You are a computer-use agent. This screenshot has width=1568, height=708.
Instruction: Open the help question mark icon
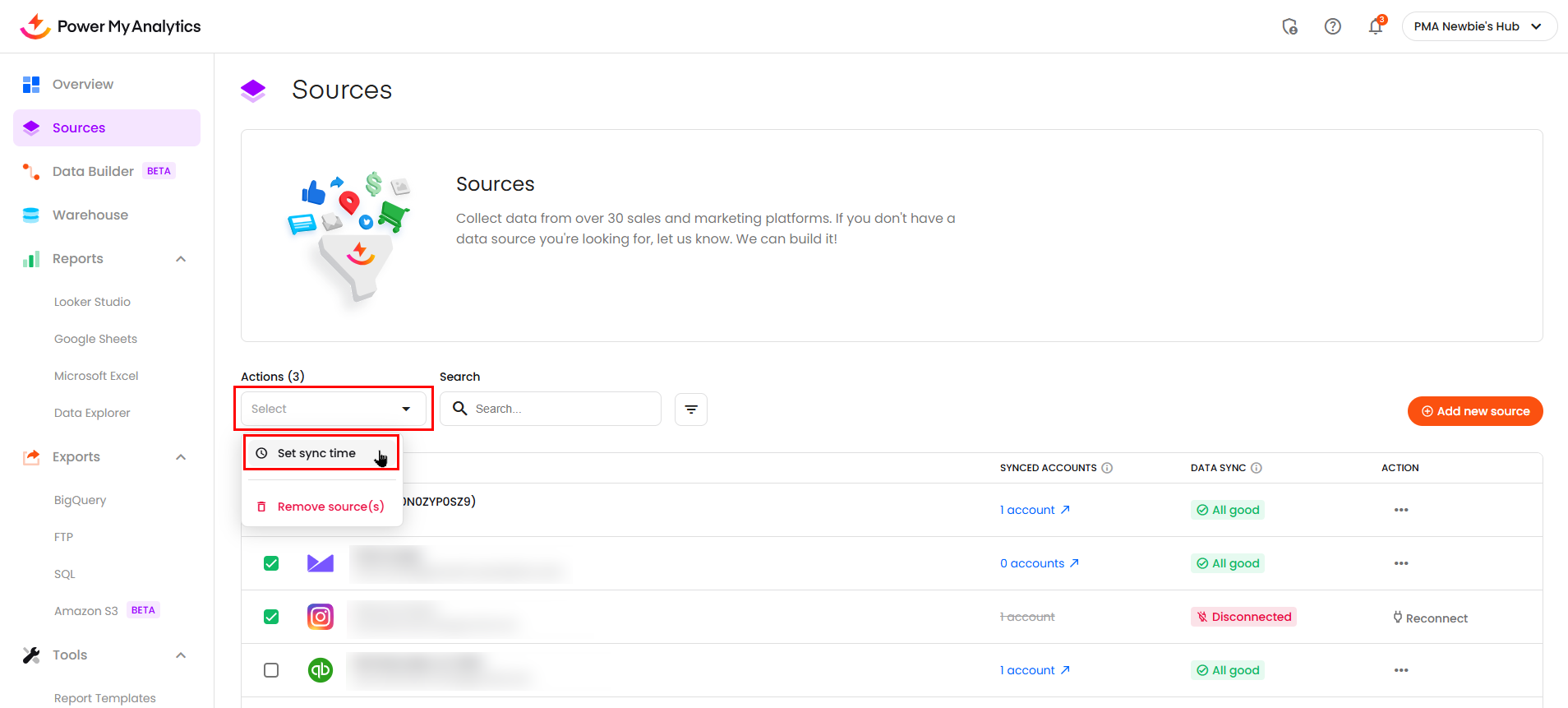(1332, 26)
